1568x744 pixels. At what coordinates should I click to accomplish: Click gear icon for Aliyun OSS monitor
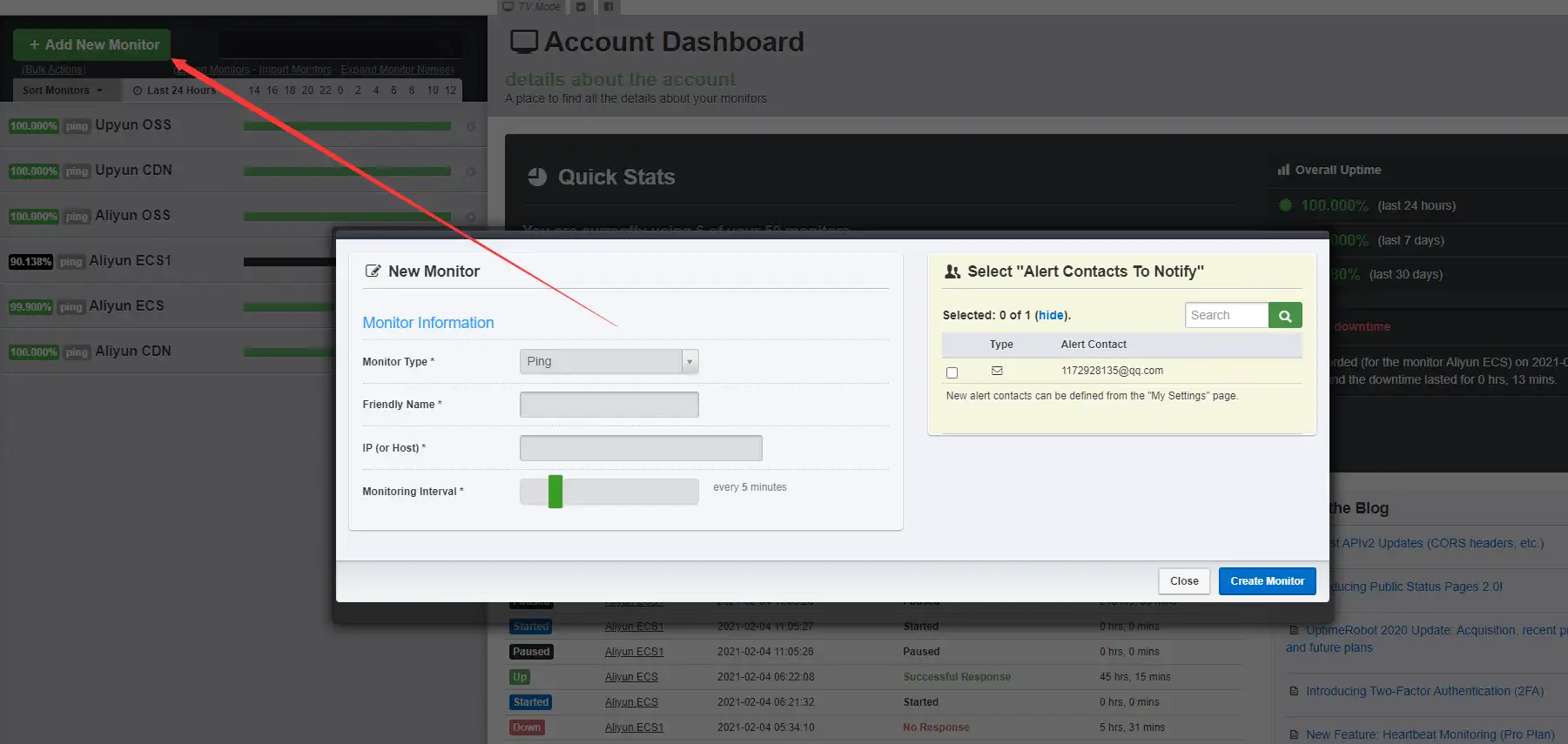pyautogui.click(x=471, y=217)
